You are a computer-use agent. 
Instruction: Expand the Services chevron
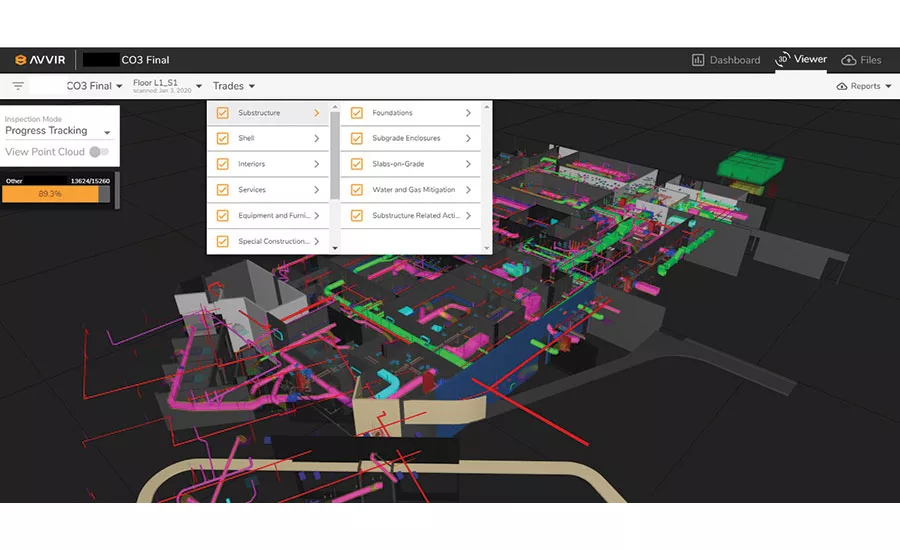point(316,190)
